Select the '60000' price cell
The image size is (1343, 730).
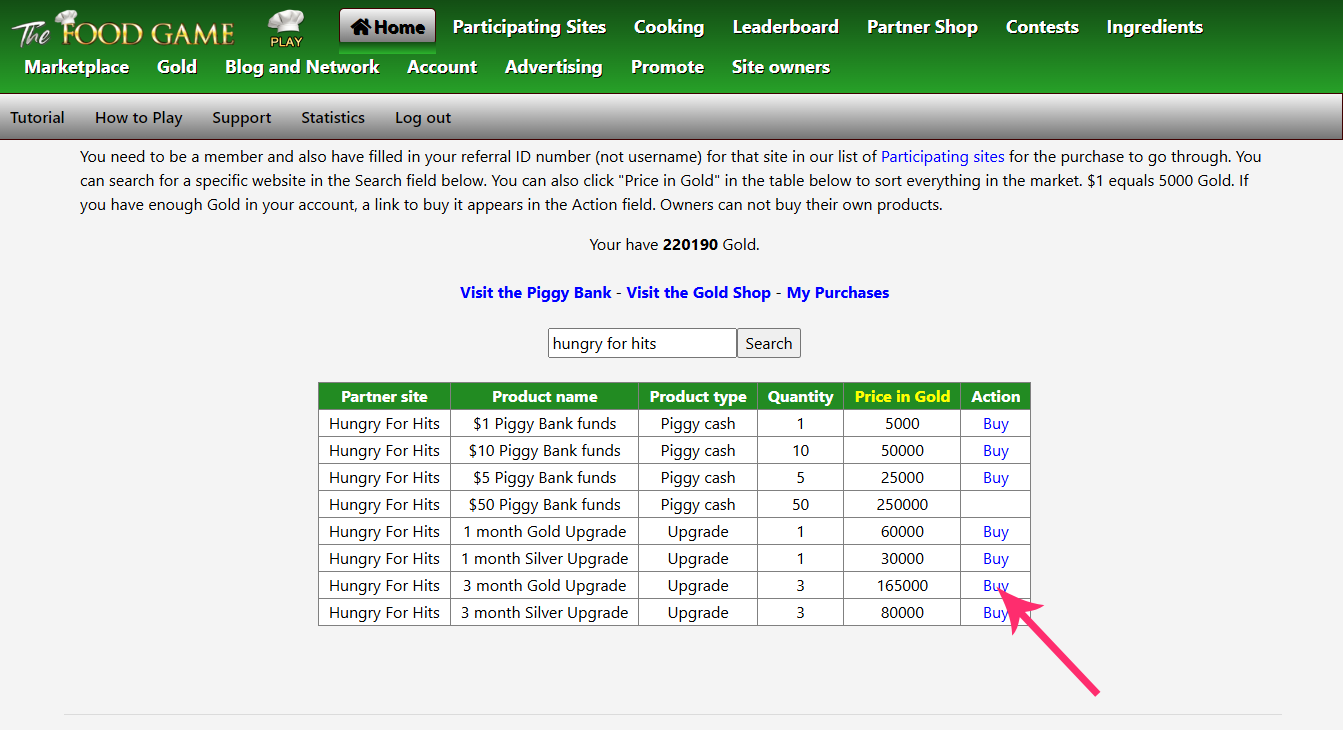pyautogui.click(x=902, y=532)
